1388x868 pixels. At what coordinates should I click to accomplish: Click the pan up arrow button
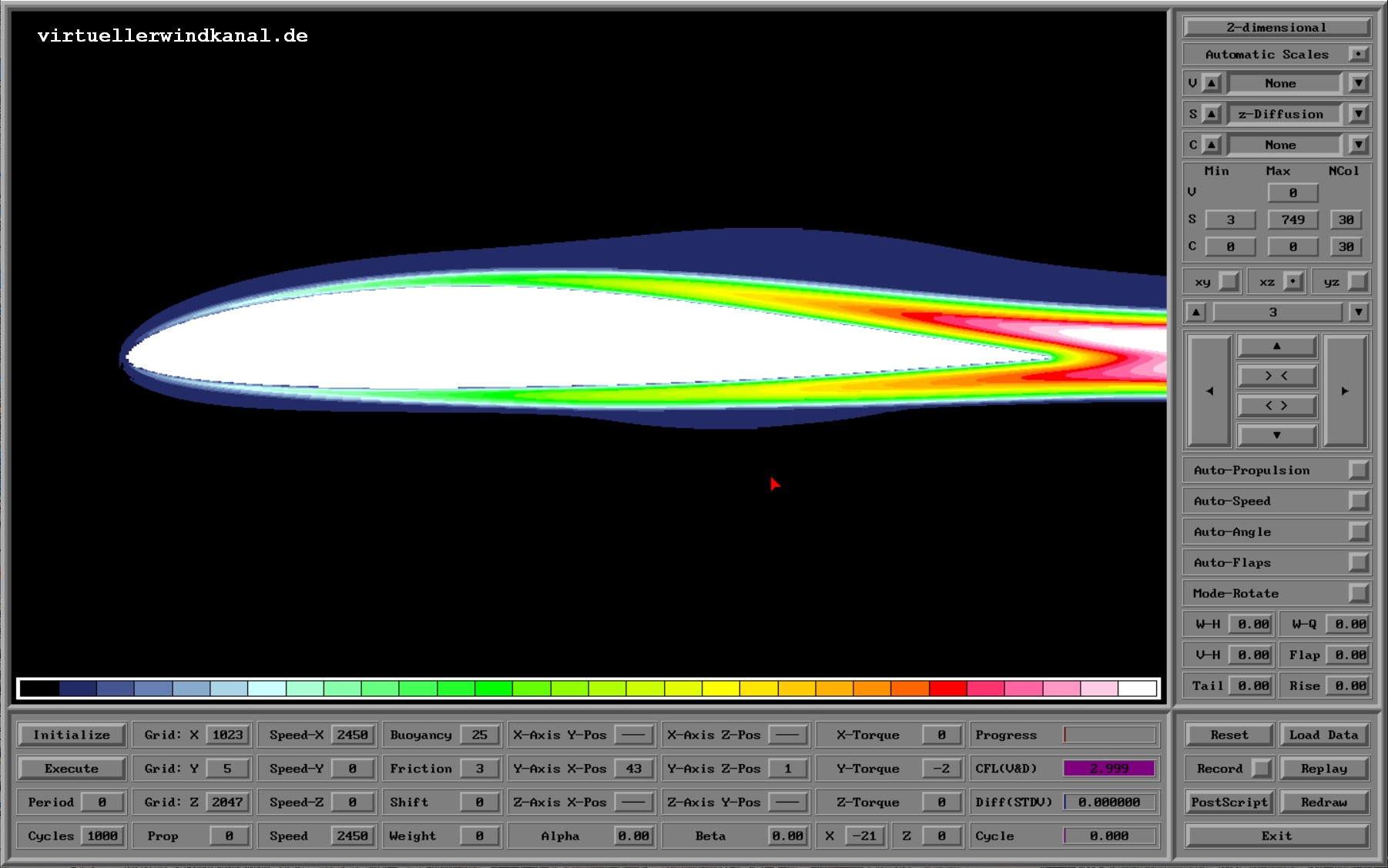pyautogui.click(x=1276, y=347)
